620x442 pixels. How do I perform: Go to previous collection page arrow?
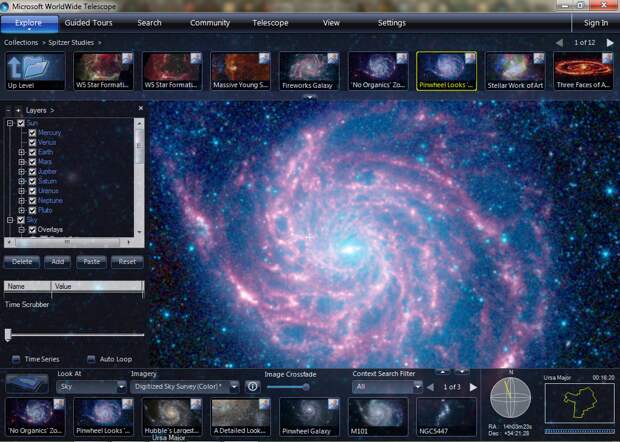coord(560,42)
